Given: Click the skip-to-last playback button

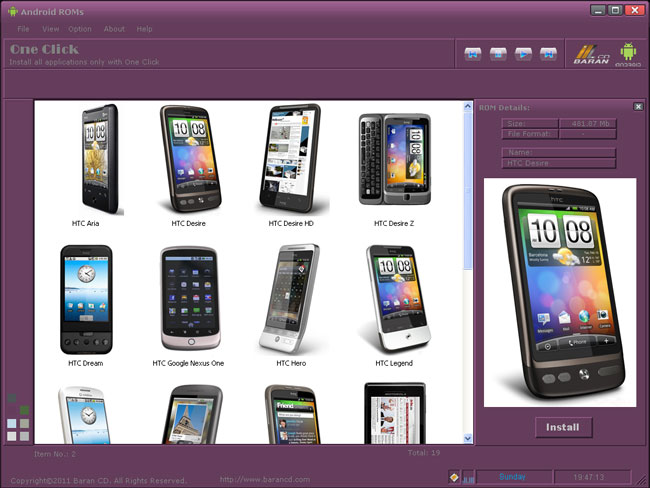Looking at the screenshot, I should pos(548,54).
